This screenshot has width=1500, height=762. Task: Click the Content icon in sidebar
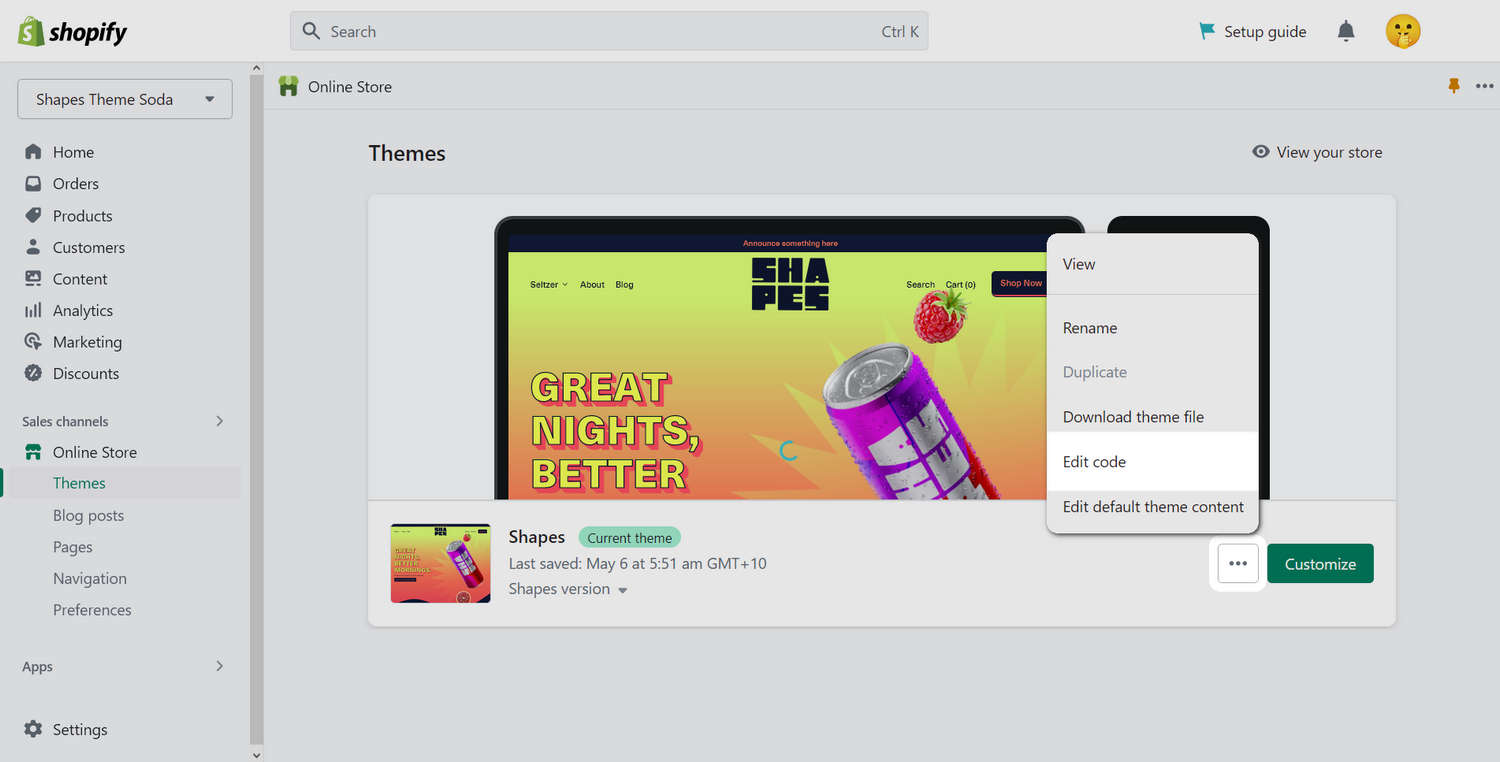coord(33,278)
